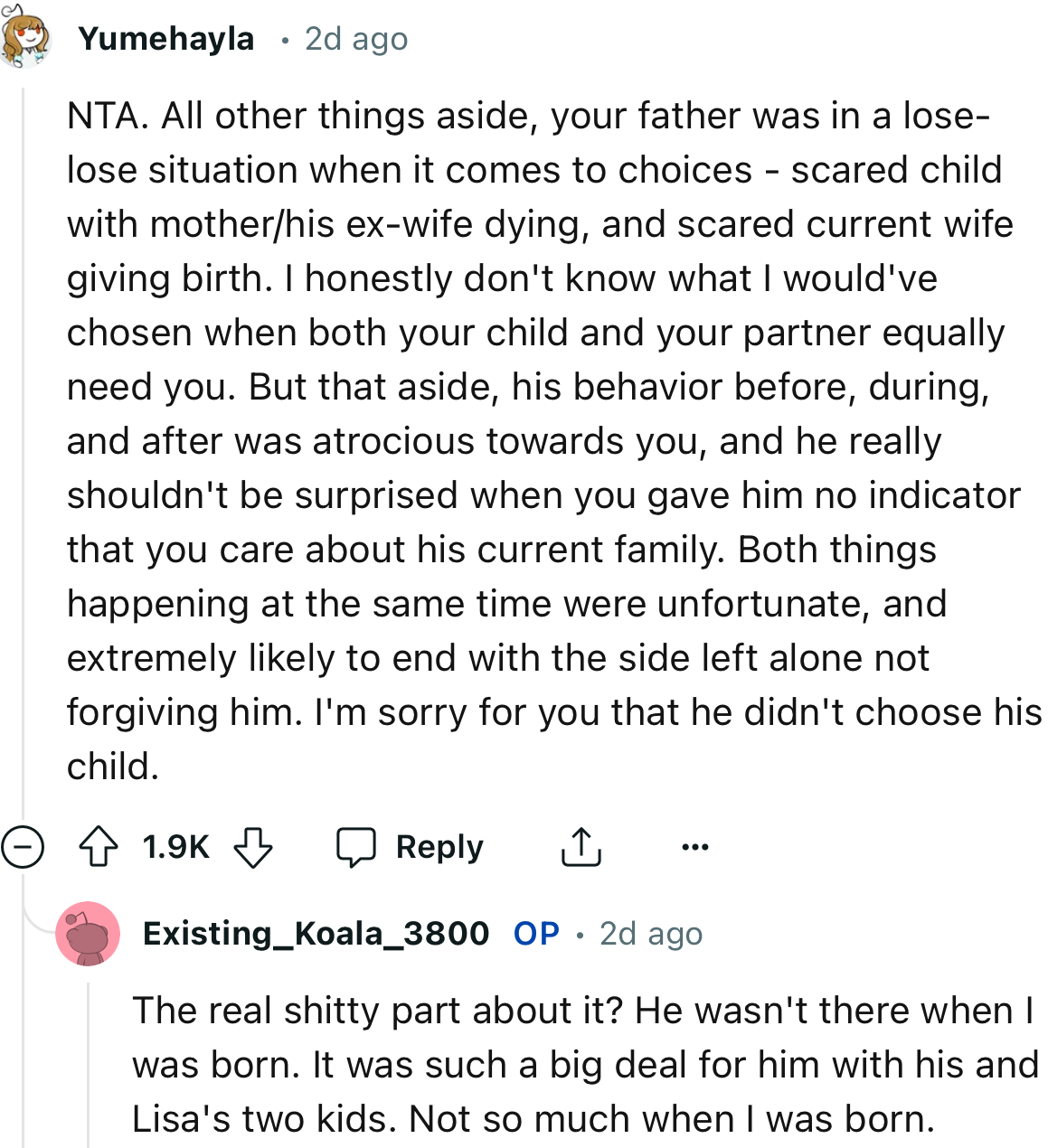Click on the OP's reply body text

tap(579, 1065)
